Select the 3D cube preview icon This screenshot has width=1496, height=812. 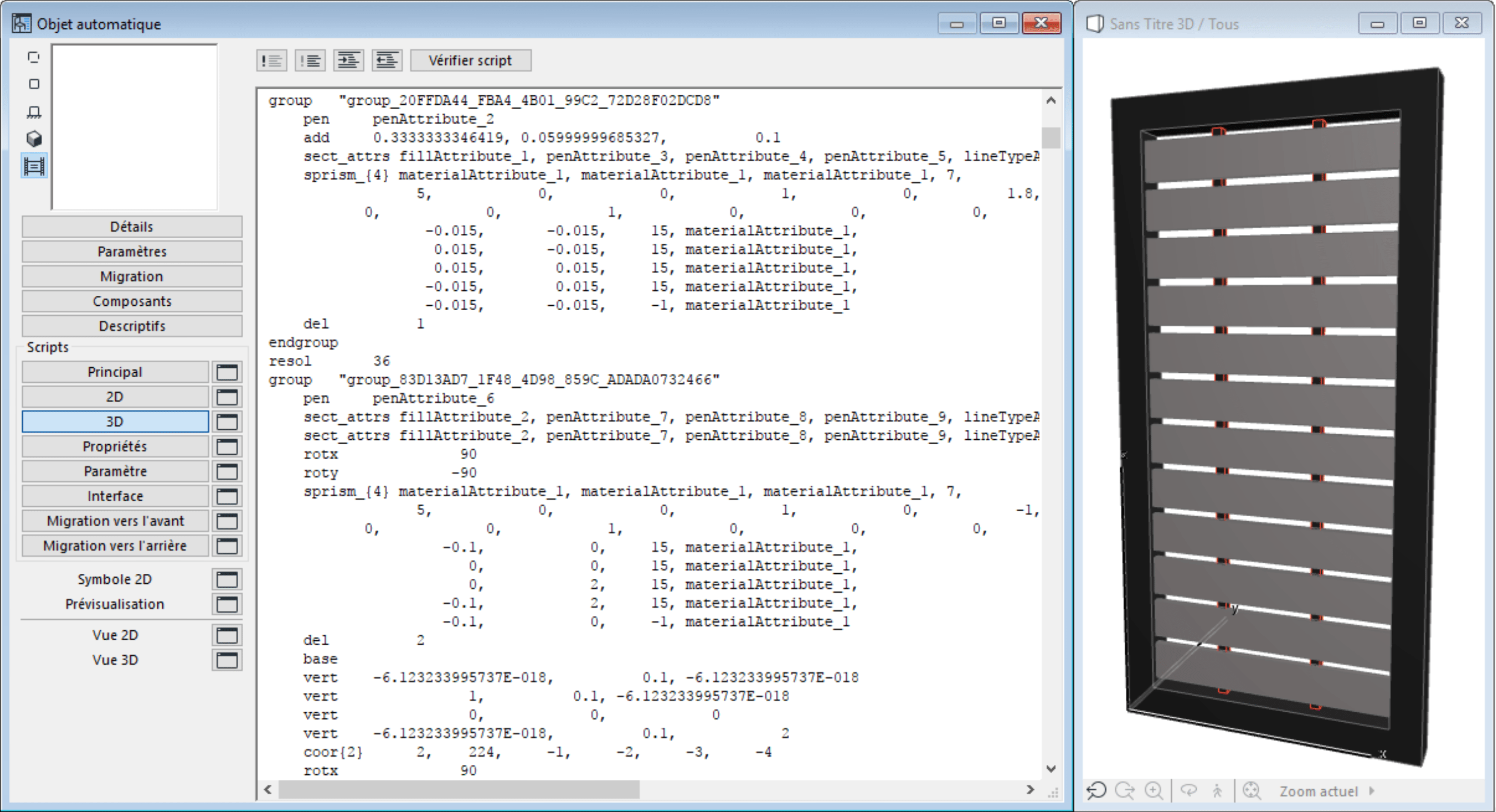[34, 139]
